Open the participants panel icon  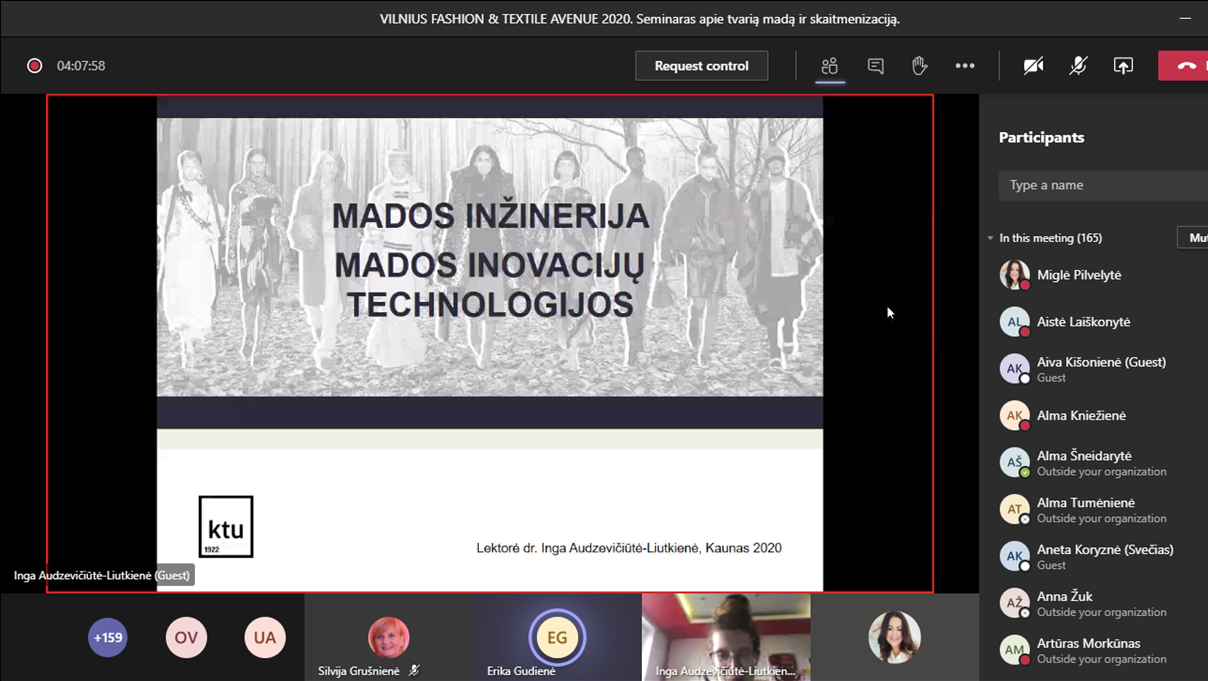point(829,66)
